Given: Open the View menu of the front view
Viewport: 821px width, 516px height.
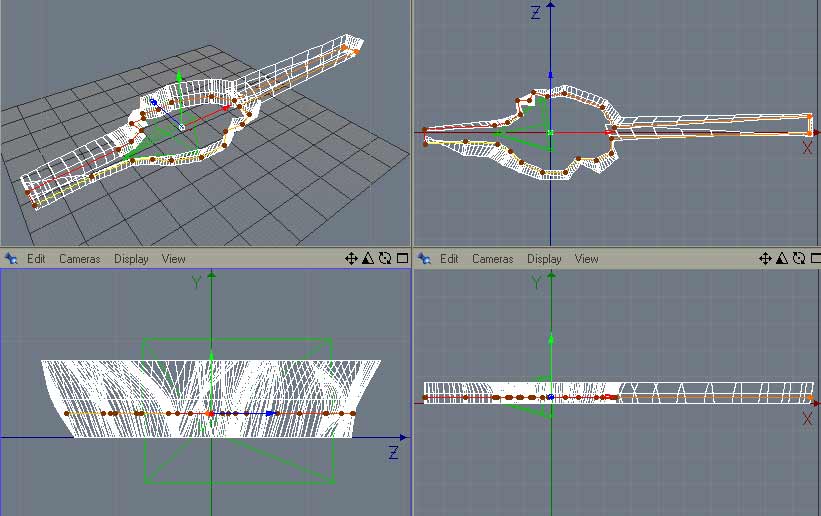Looking at the screenshot, I should coord(587,258).
